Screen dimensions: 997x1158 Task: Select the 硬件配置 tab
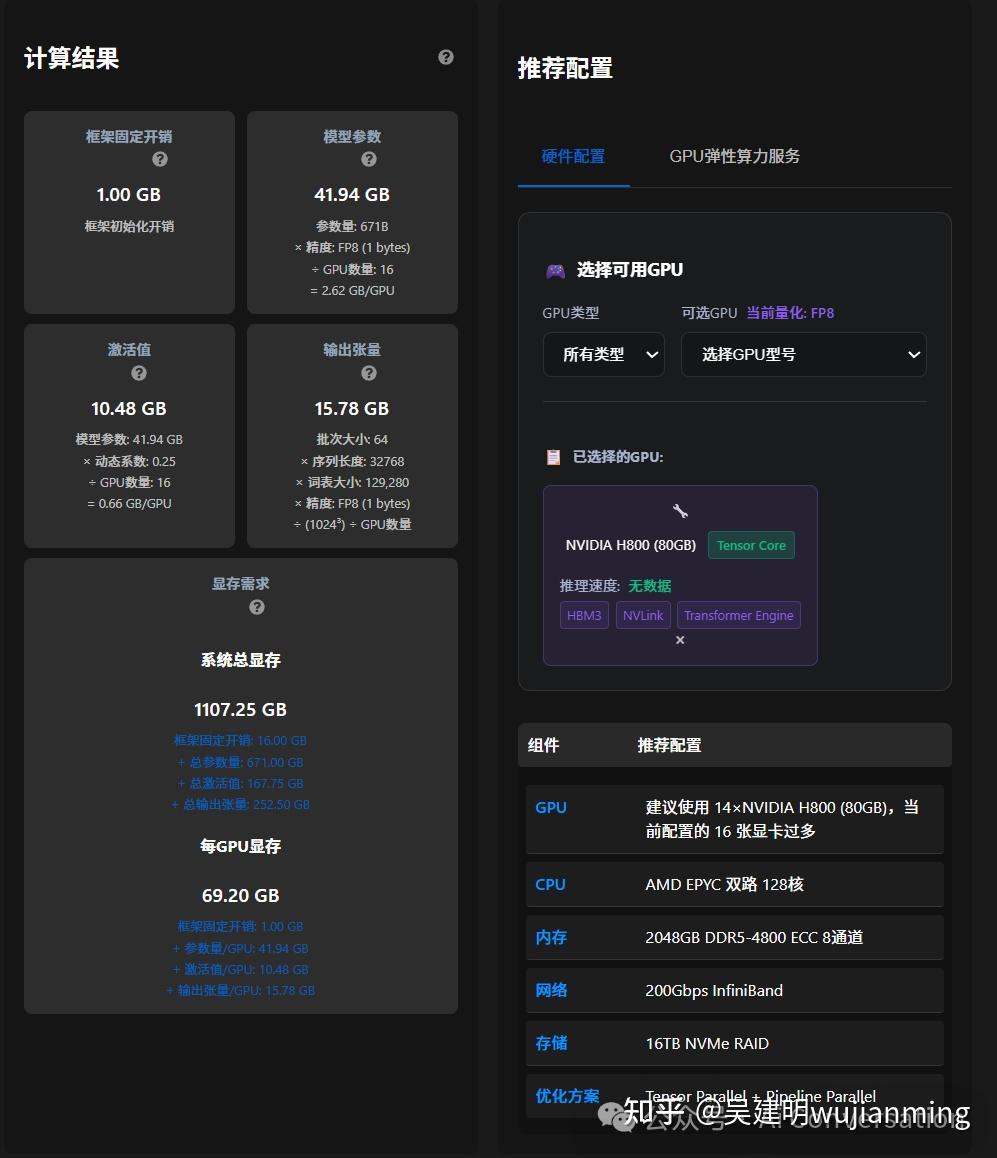point(573,156)
